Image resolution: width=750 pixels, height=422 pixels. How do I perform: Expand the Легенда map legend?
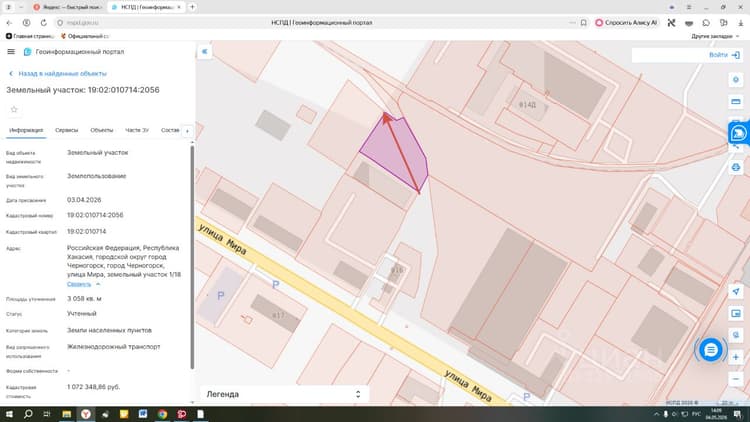(x=285, y=394)
